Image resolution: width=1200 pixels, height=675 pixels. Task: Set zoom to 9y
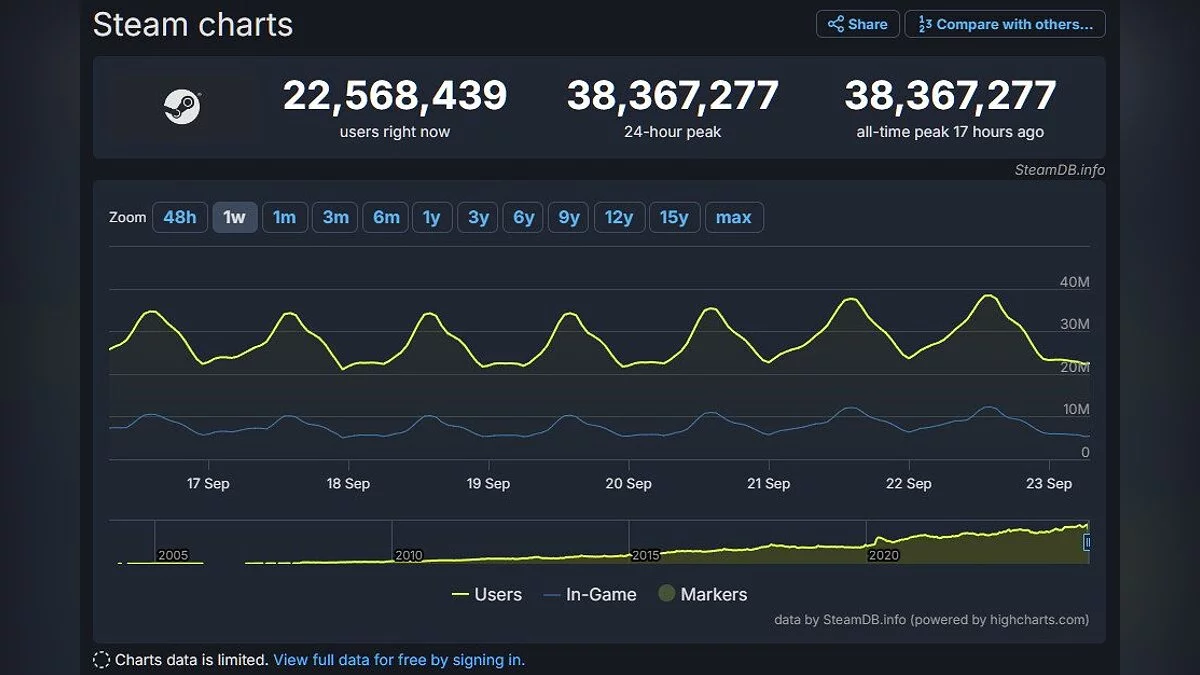click(569, 217)
